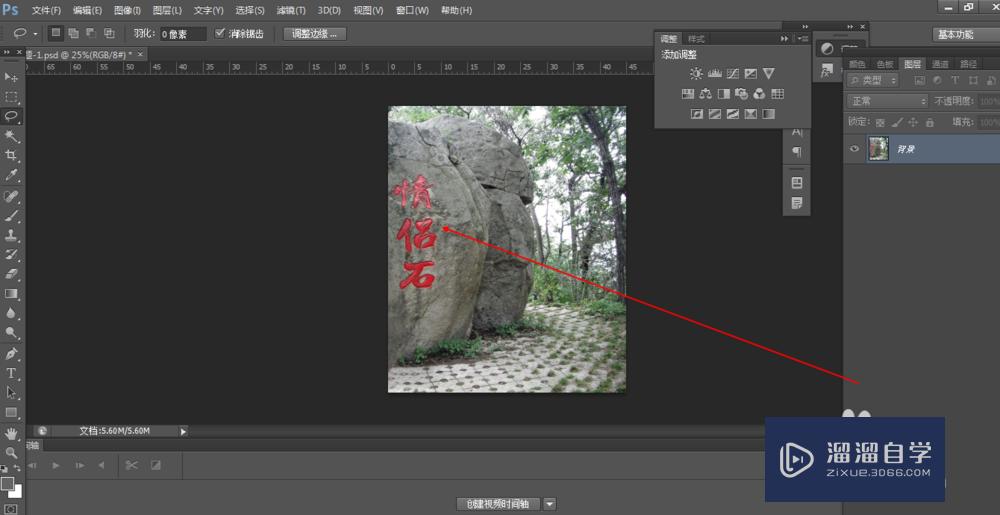1000x515 pixels.
Task: Switch to the 通道 tab
Action: click(940, 64)
